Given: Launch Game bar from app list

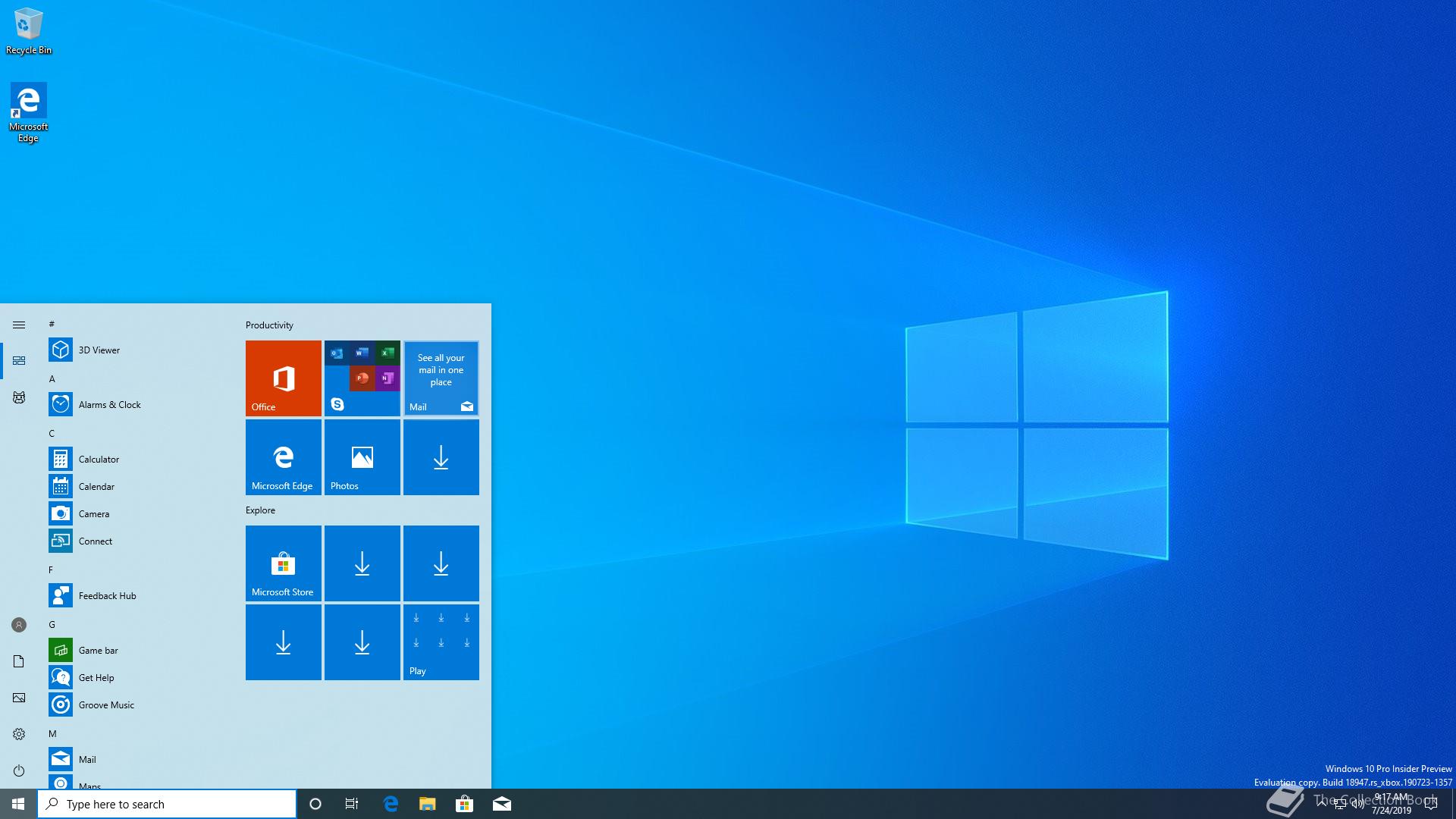Looking at the screenshot, I should pyautogui.click(x=136, y=650).
